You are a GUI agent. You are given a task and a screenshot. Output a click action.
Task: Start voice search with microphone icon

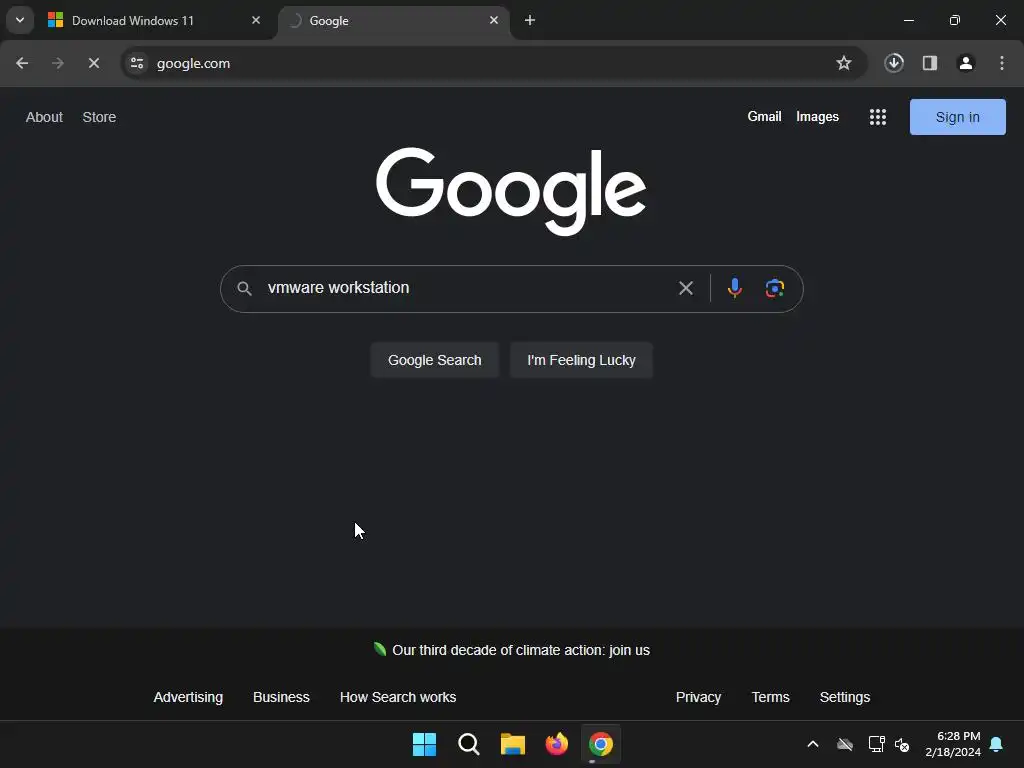click(x=735, y=288)
